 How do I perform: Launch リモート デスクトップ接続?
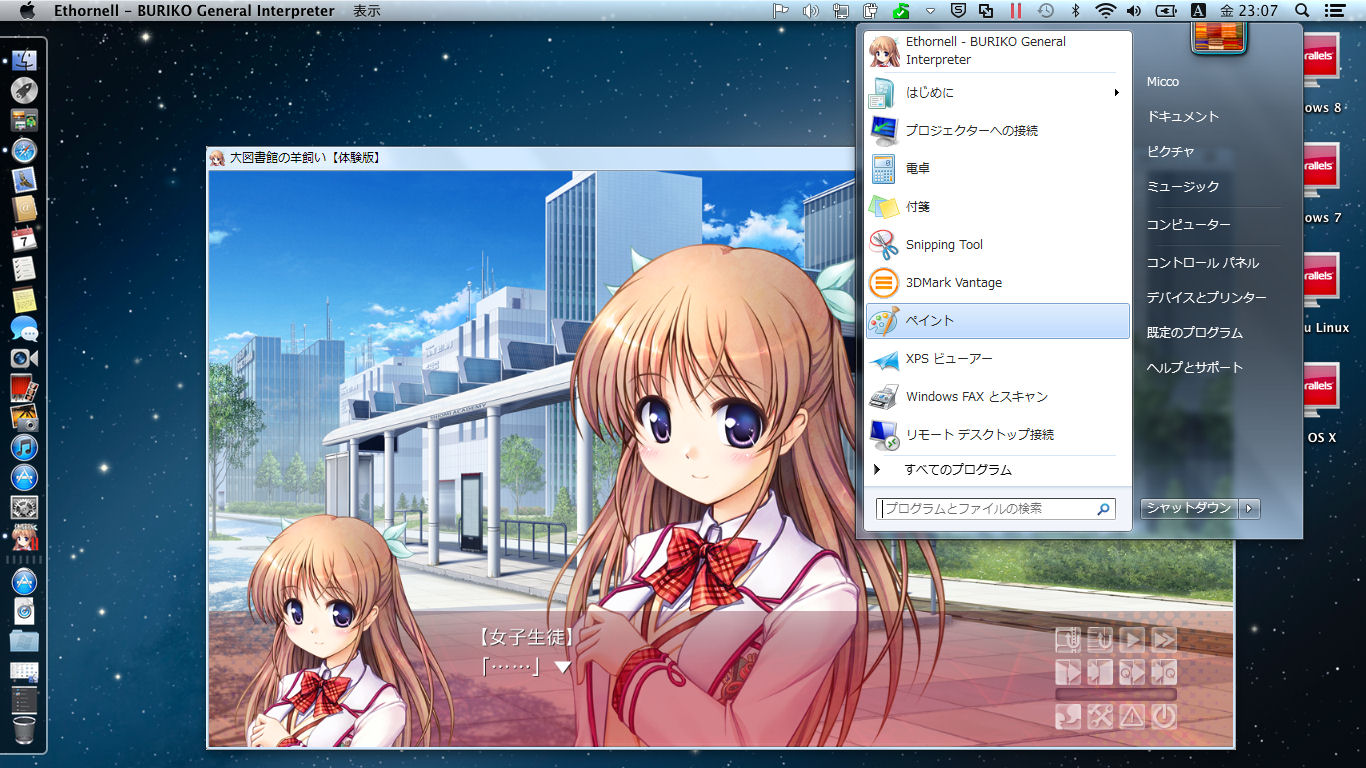(x=997, y=435)
